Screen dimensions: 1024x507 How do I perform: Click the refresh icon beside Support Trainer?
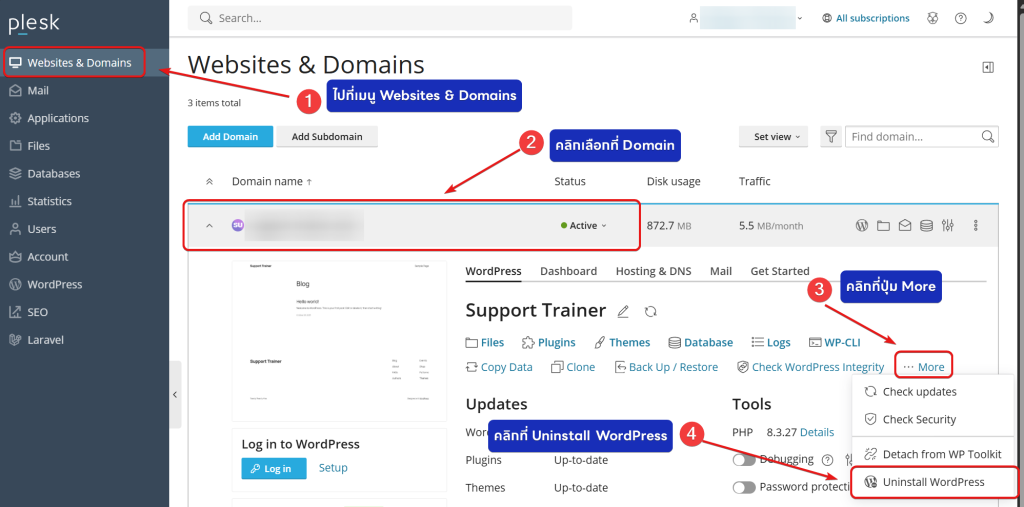[x=651, y=312]
